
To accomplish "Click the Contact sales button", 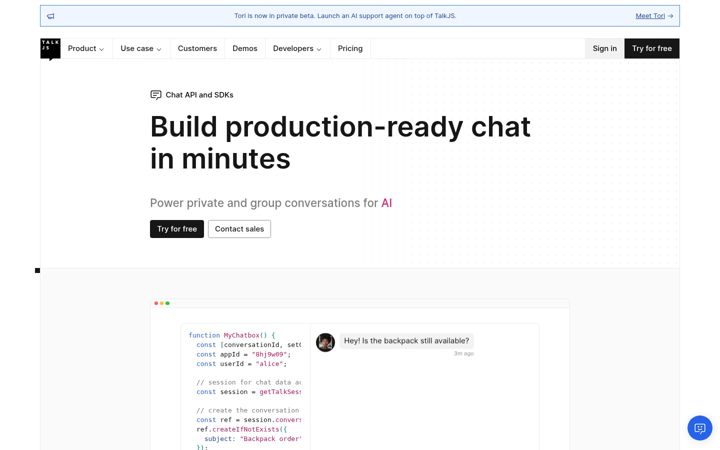I will tap(239, 229).
